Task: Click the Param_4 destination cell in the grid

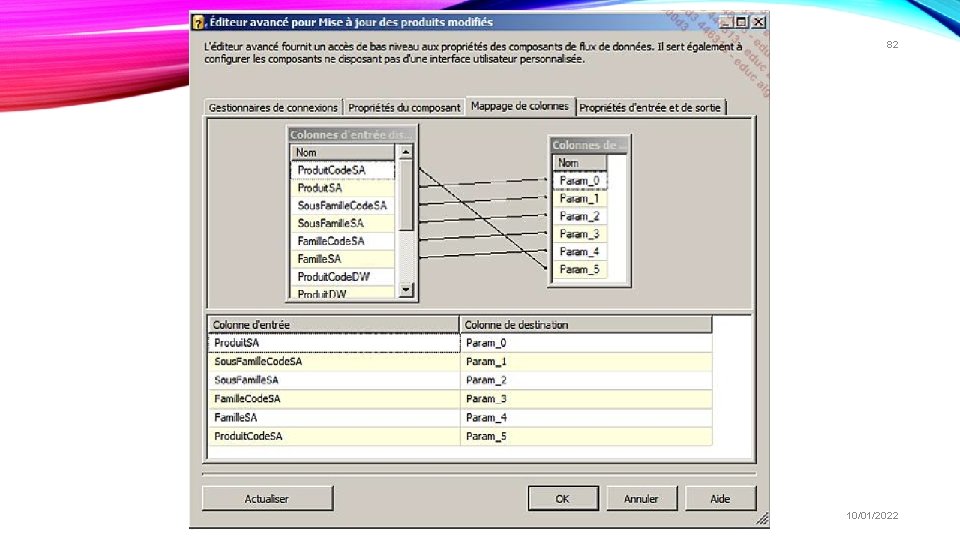Action: point(586,418)
